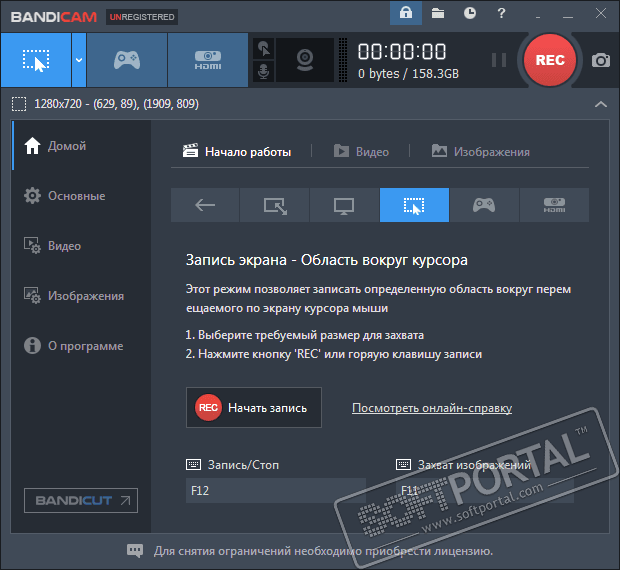Switch to Начало работы tab
The height and width of the screenshot is (570, 620).
[x=236, y=151]
